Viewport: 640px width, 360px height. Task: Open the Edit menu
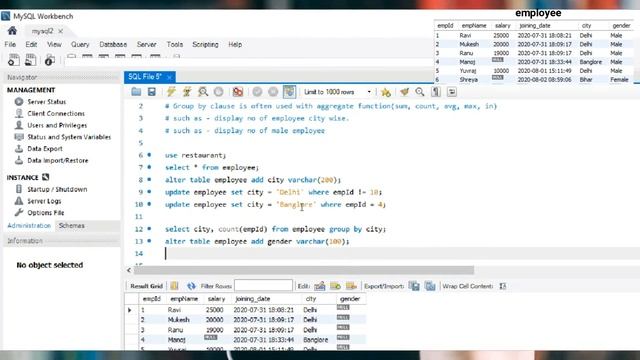pos(31,44)
